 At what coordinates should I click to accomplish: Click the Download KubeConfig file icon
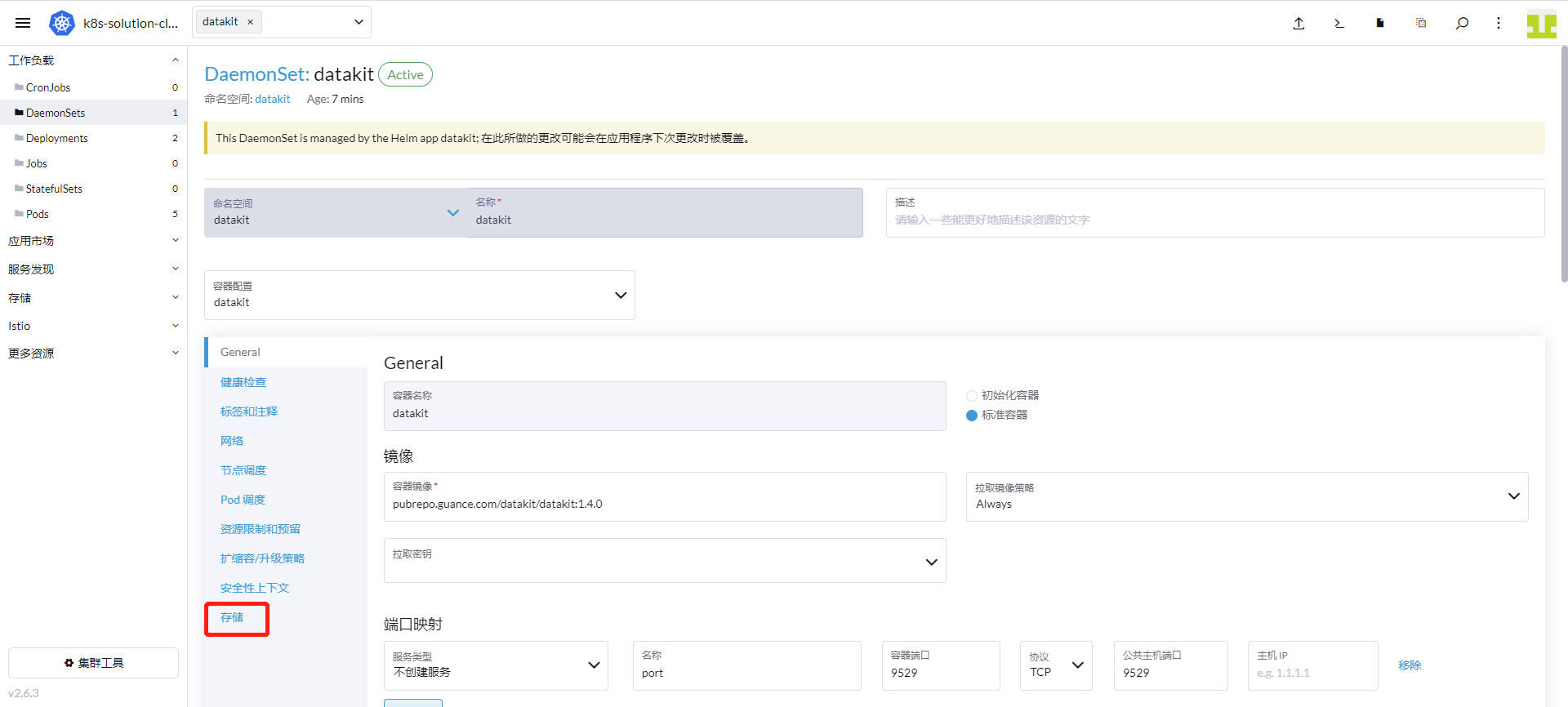1380,23
